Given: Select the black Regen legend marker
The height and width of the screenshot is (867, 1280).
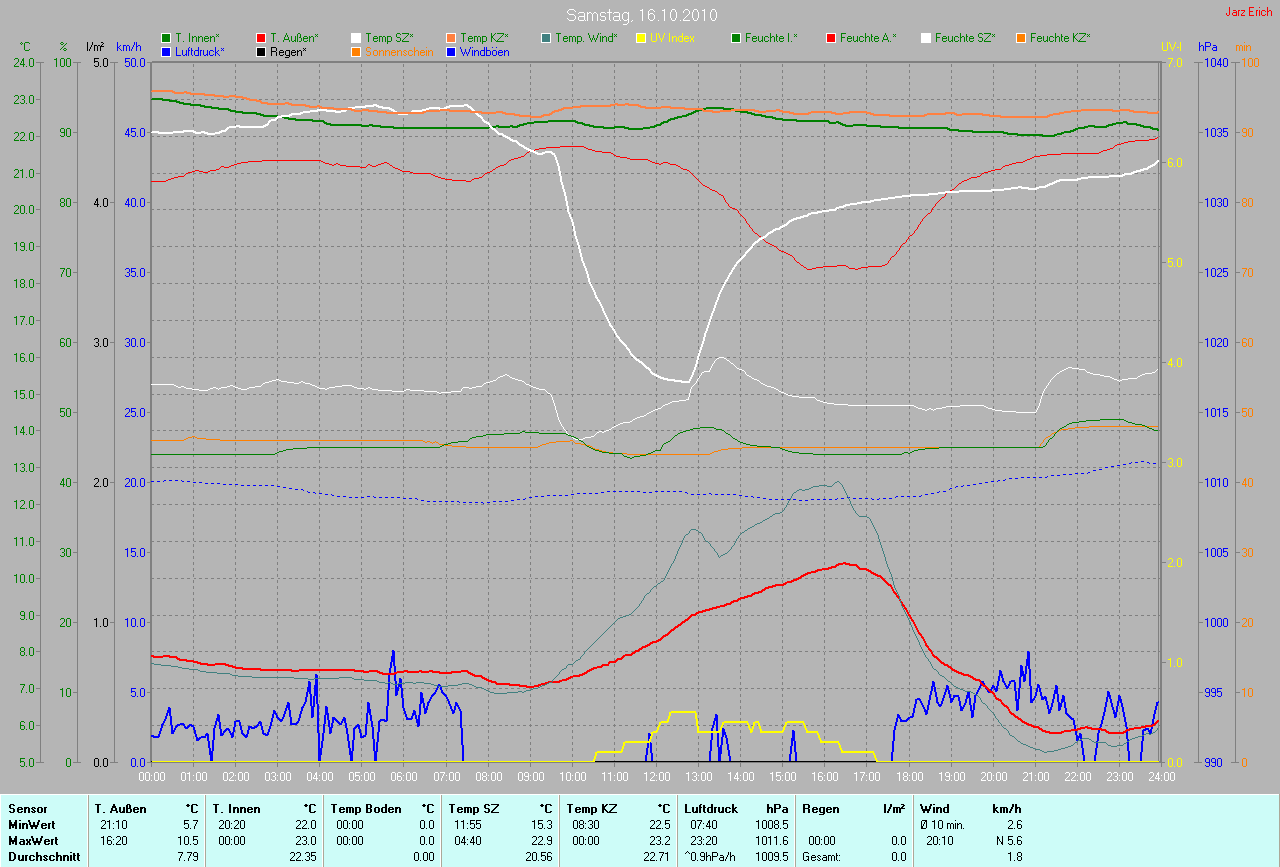Looking at the screenshot, I should [x=261, y=51].
